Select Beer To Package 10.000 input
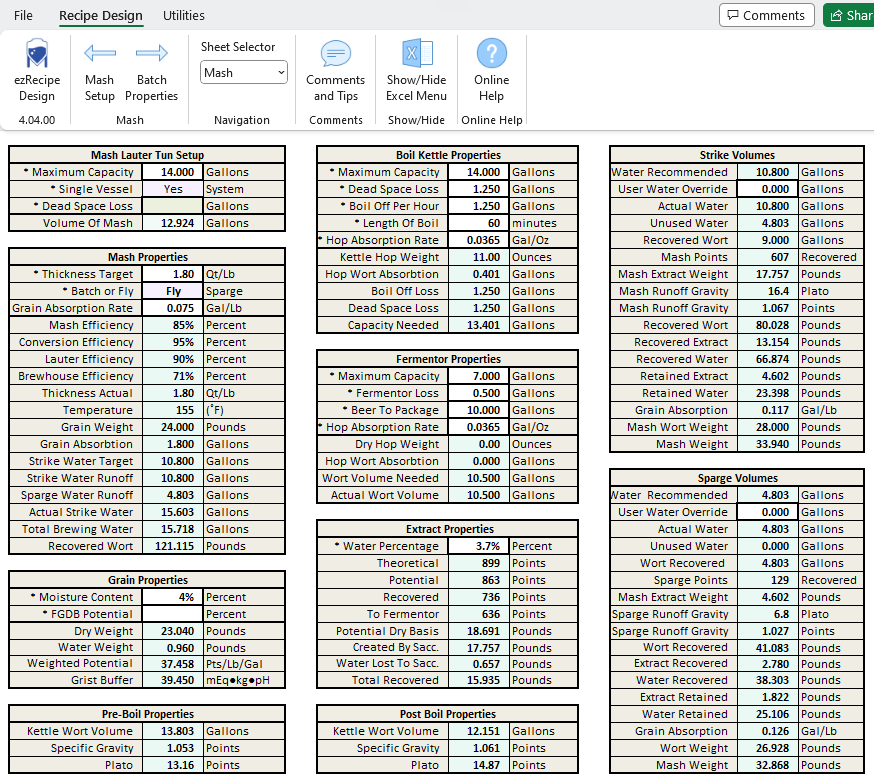874x782 pixels. (479, 410)
